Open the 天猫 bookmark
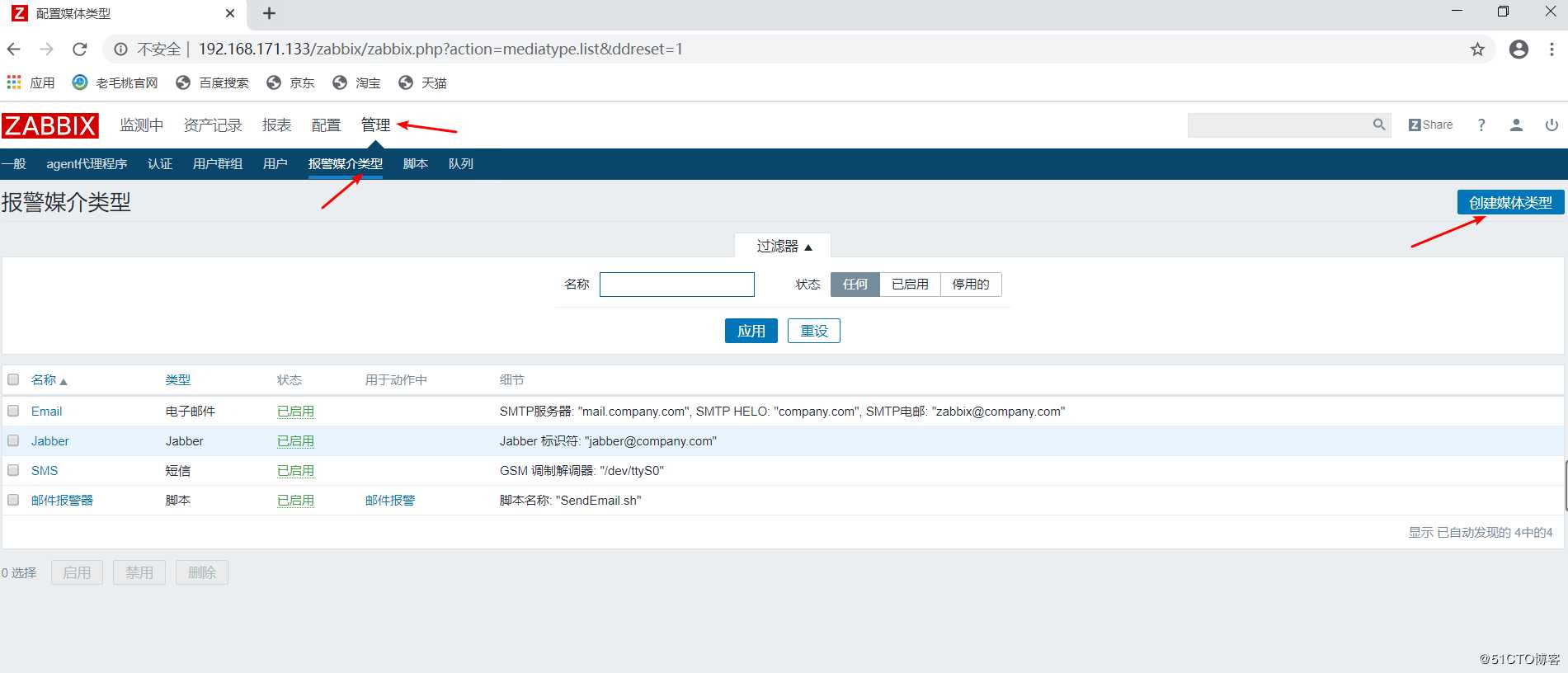This screenshot has width=1568, height=673. pyautogui.click(x=422, y=82)
